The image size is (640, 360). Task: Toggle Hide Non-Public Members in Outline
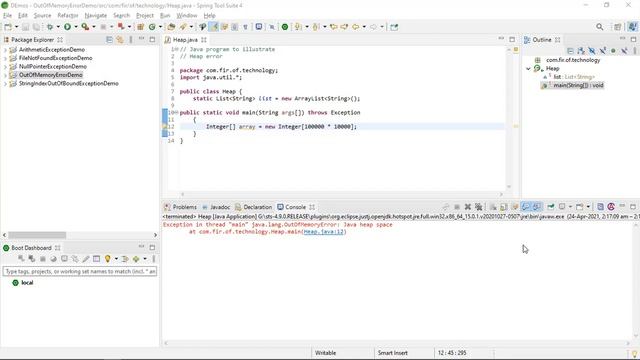tap(613, 51)
